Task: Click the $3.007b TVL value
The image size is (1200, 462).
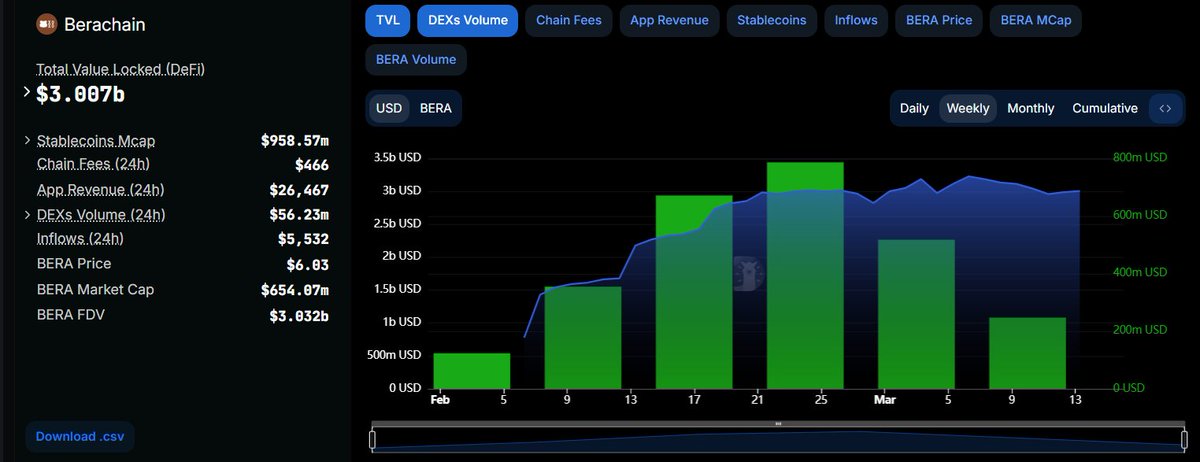Action: point(81,94)
